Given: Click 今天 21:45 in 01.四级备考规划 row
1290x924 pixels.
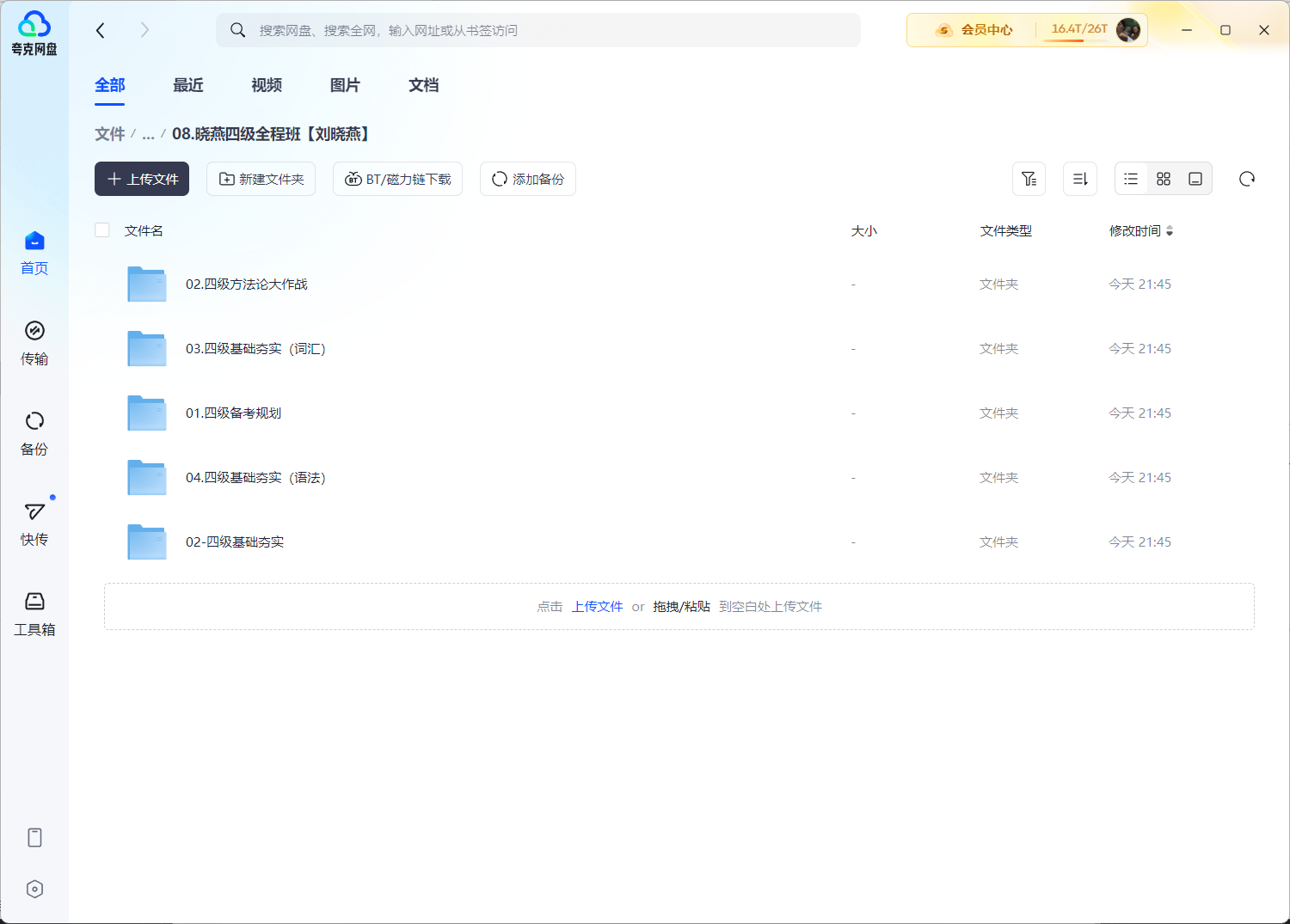Looking at the screenshot, I should tap(1139, 413).
